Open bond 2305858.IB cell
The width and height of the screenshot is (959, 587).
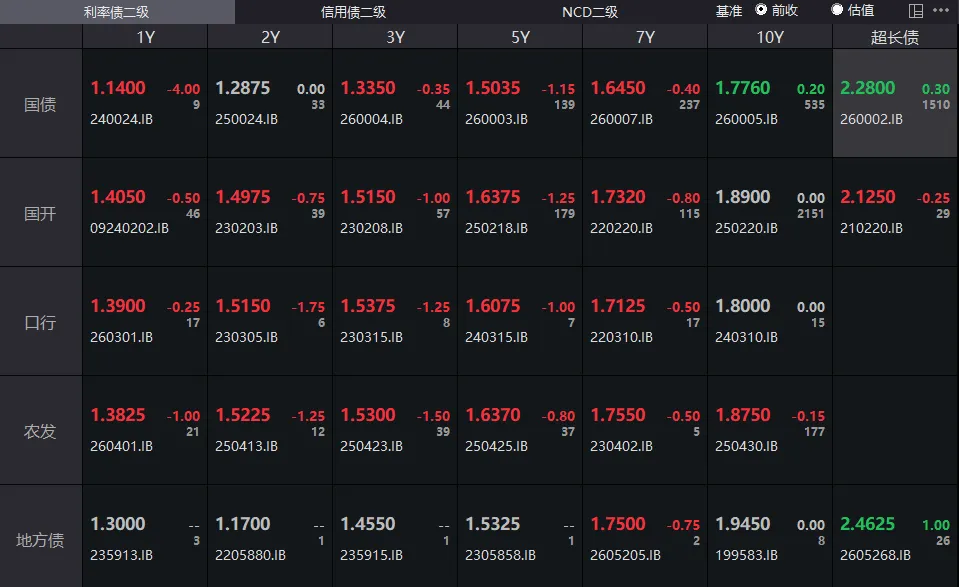tap(520, 536)
